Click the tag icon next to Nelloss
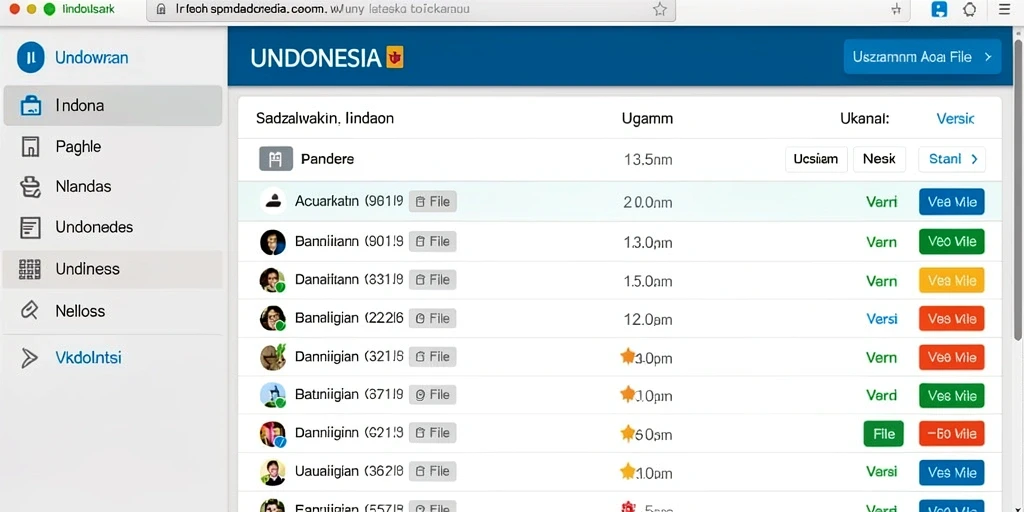Screen dimensions: 1024x512 click(x=29, y=310)
